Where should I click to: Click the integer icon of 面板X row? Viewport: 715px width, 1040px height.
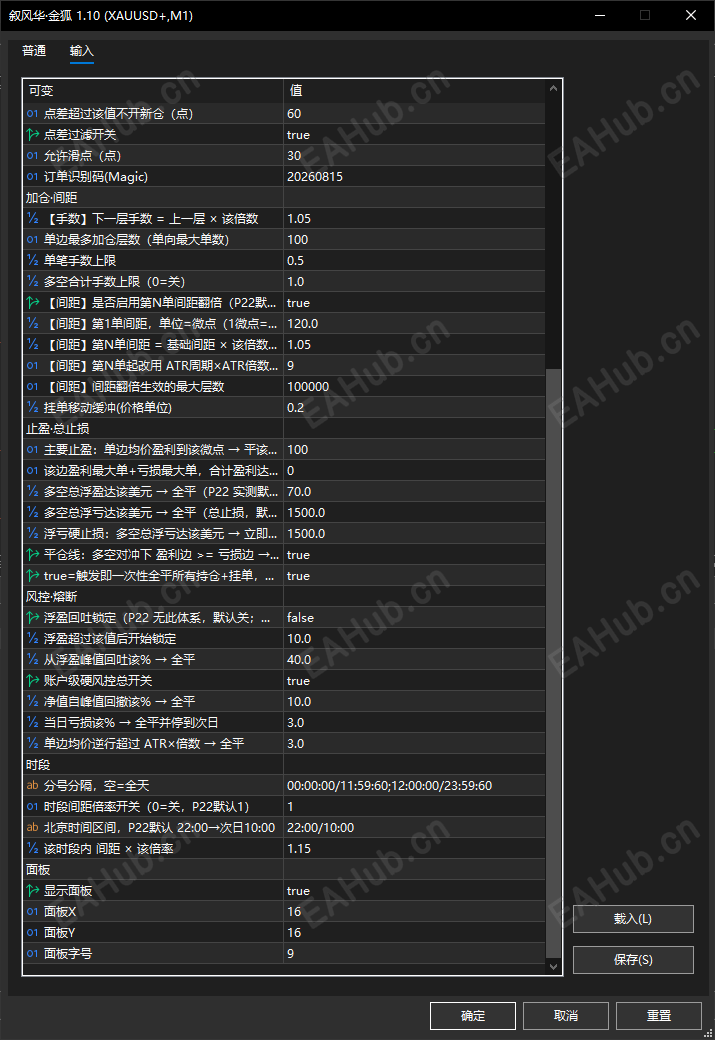tap(32, 912)
